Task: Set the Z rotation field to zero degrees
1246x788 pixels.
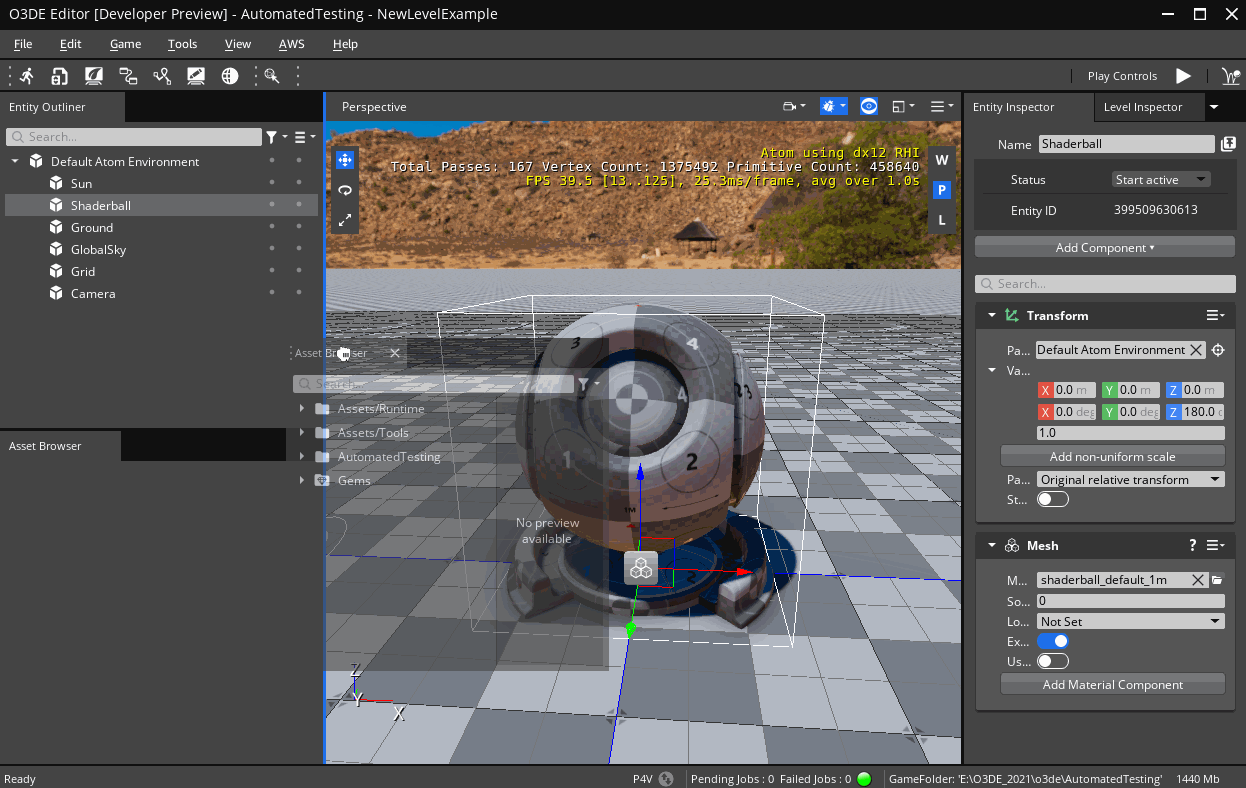Action: (x=1196, y=411)
